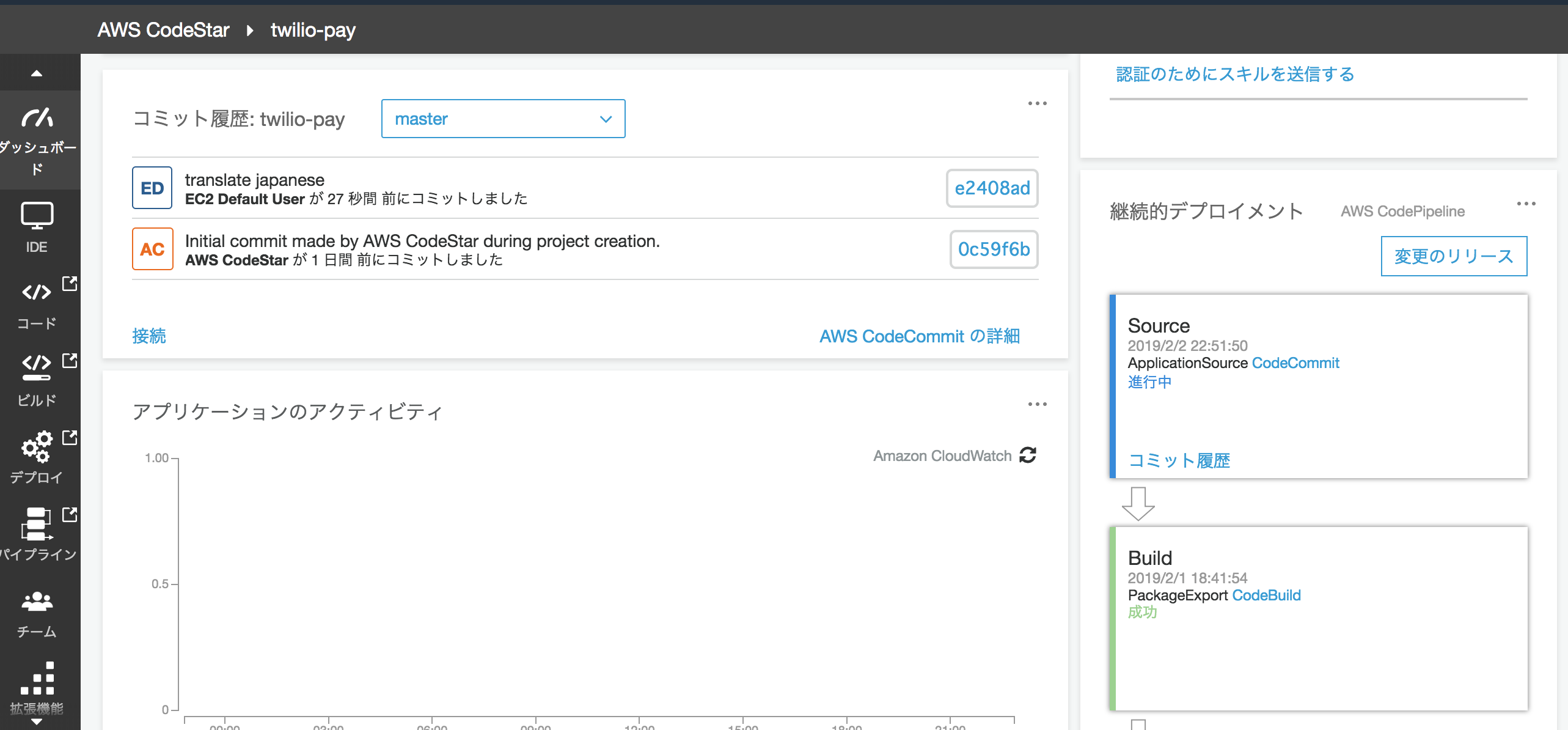Expand sidebar using the down arrow at bottom
The height and width of the screenshot is (730, 1568).
click(37, 723)
